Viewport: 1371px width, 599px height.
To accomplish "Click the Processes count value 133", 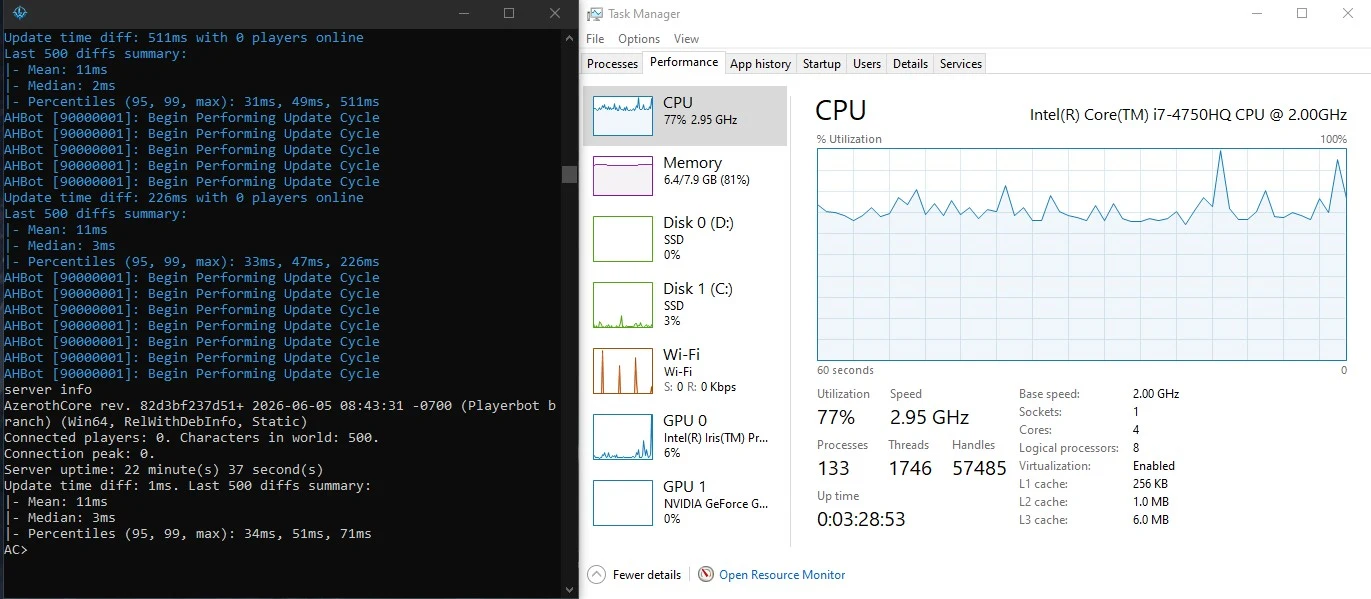I will coord(834,468).
